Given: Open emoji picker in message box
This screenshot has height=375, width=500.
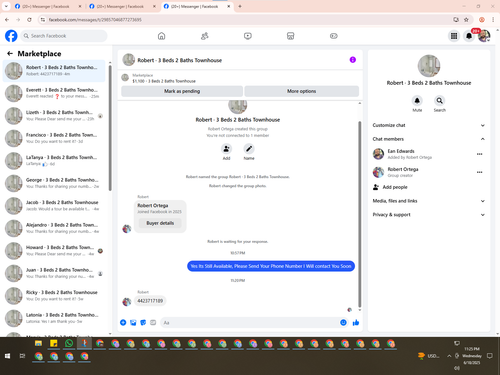Looking at the screenshot, I should [x=343, y=322].
